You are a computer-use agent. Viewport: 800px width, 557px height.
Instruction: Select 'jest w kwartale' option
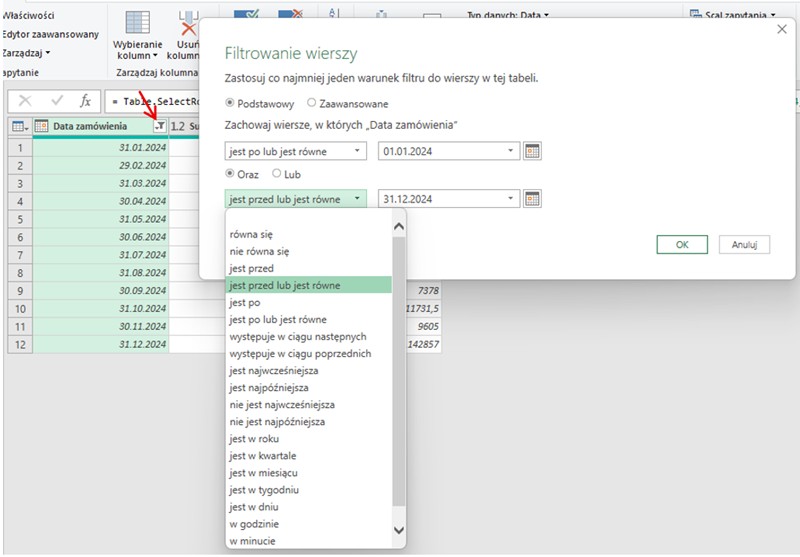click(x=308, y=456)
